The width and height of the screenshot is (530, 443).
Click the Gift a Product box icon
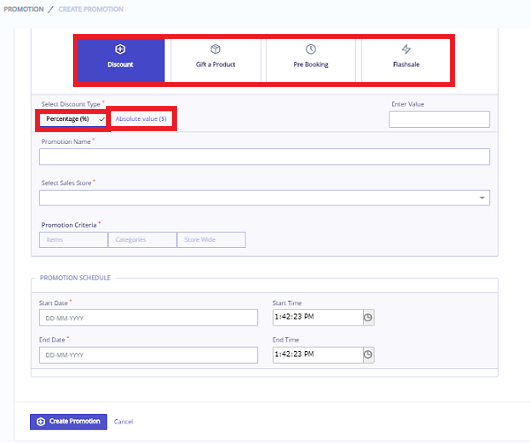coord(215,49)
